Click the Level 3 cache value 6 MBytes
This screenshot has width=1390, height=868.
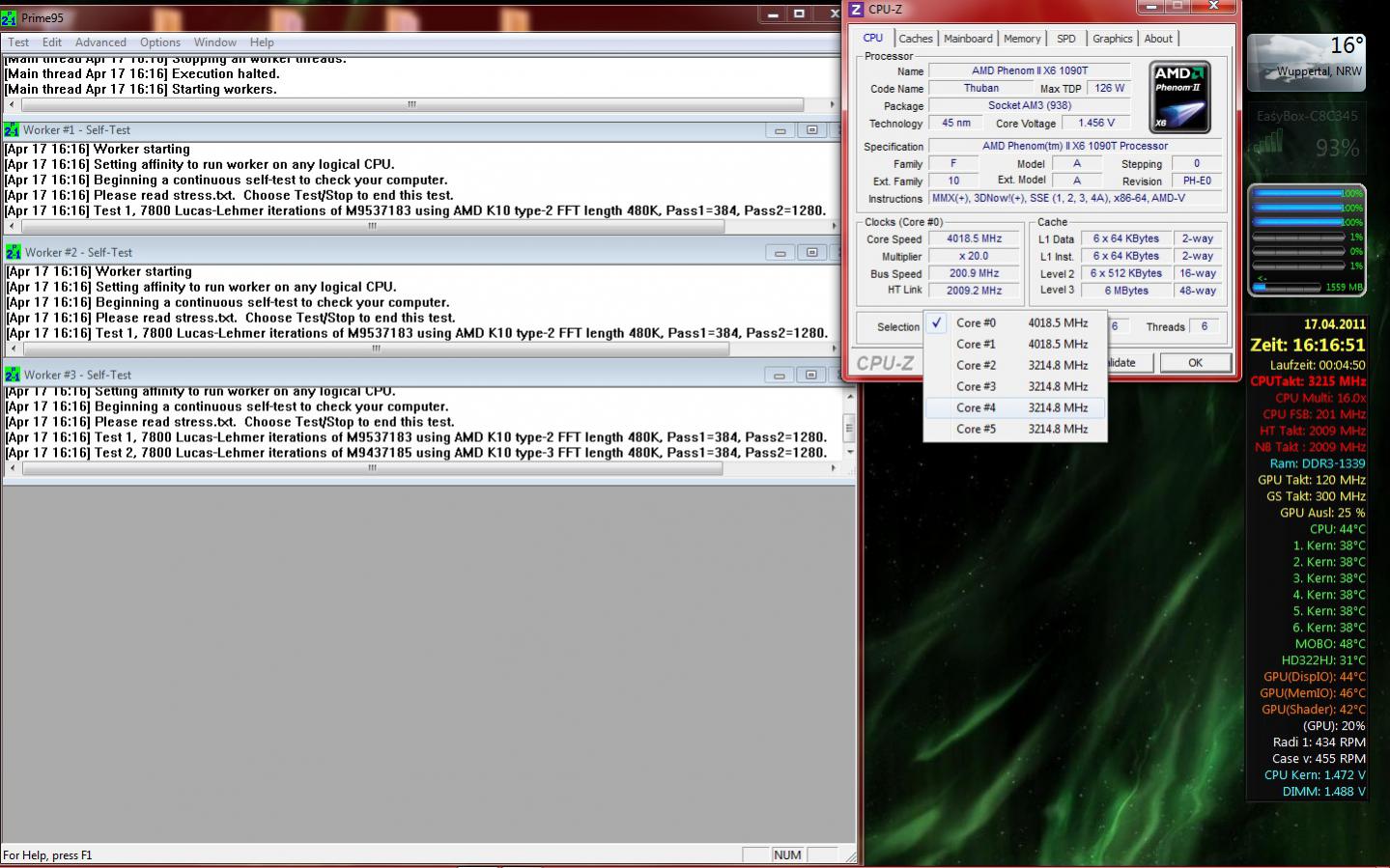(x=1126, y=291)
